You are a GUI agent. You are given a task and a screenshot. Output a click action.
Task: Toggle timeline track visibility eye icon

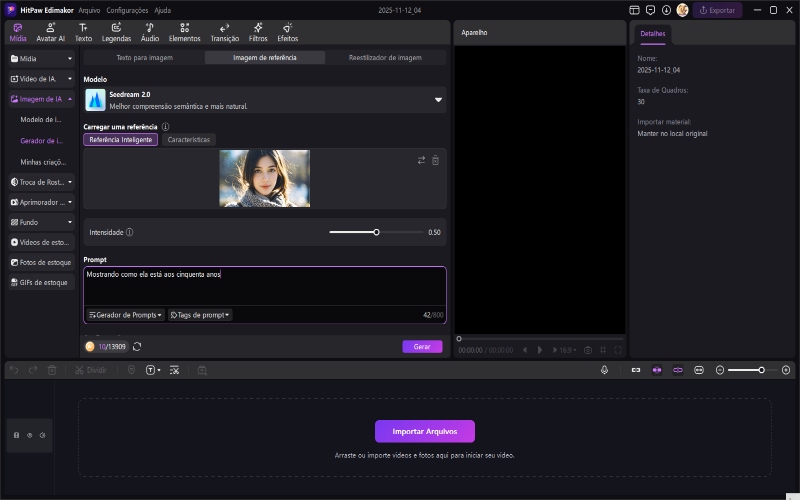[29, 435]
